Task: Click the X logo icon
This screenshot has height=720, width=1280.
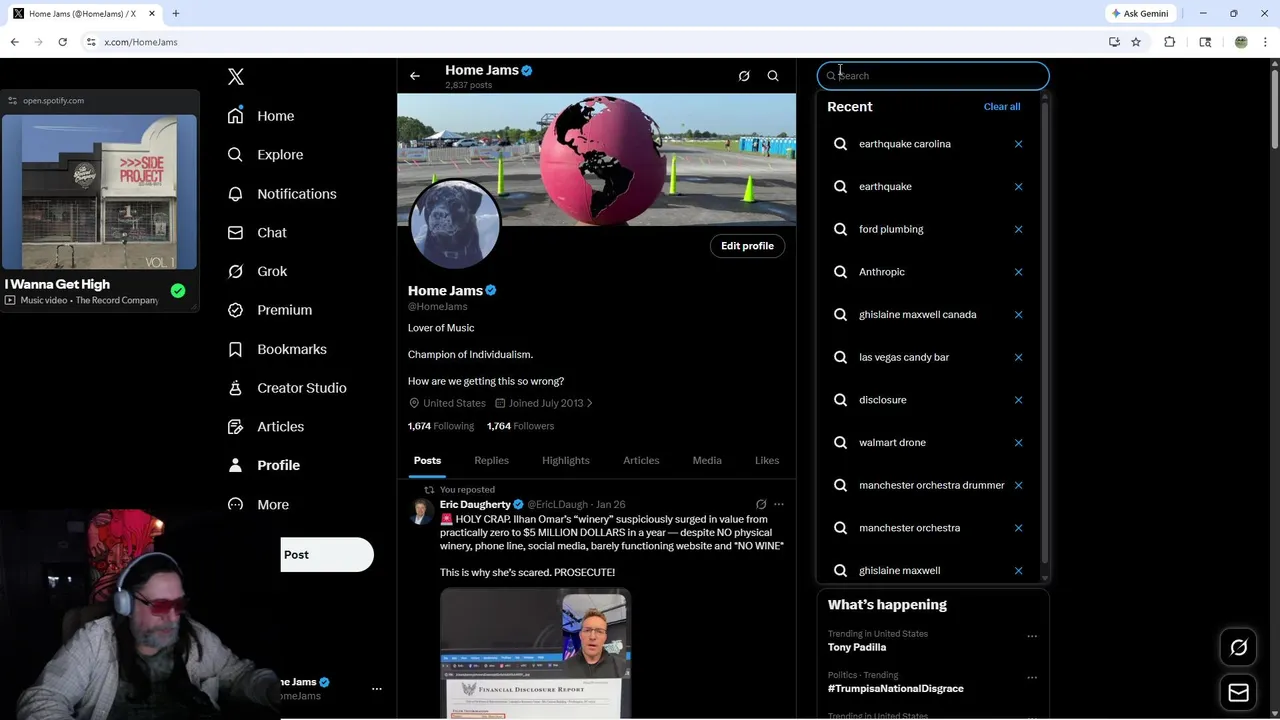Action: point(236,77)
